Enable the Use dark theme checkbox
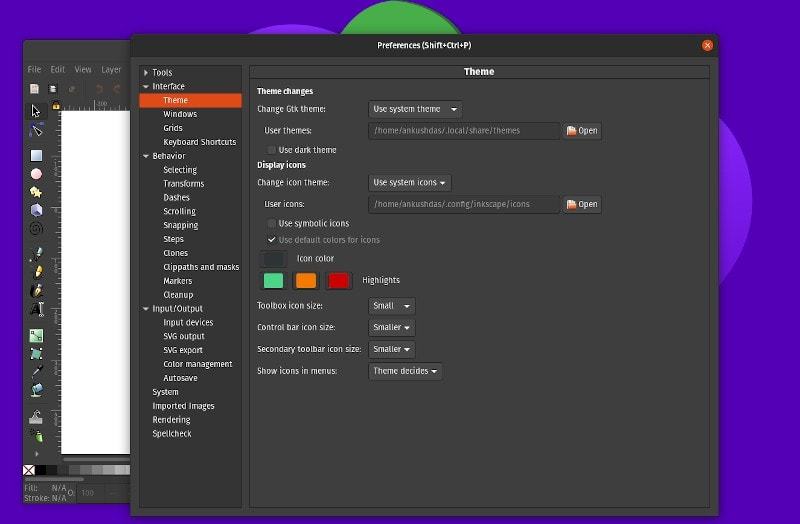800x524 pixels. [x=271, y=150]
